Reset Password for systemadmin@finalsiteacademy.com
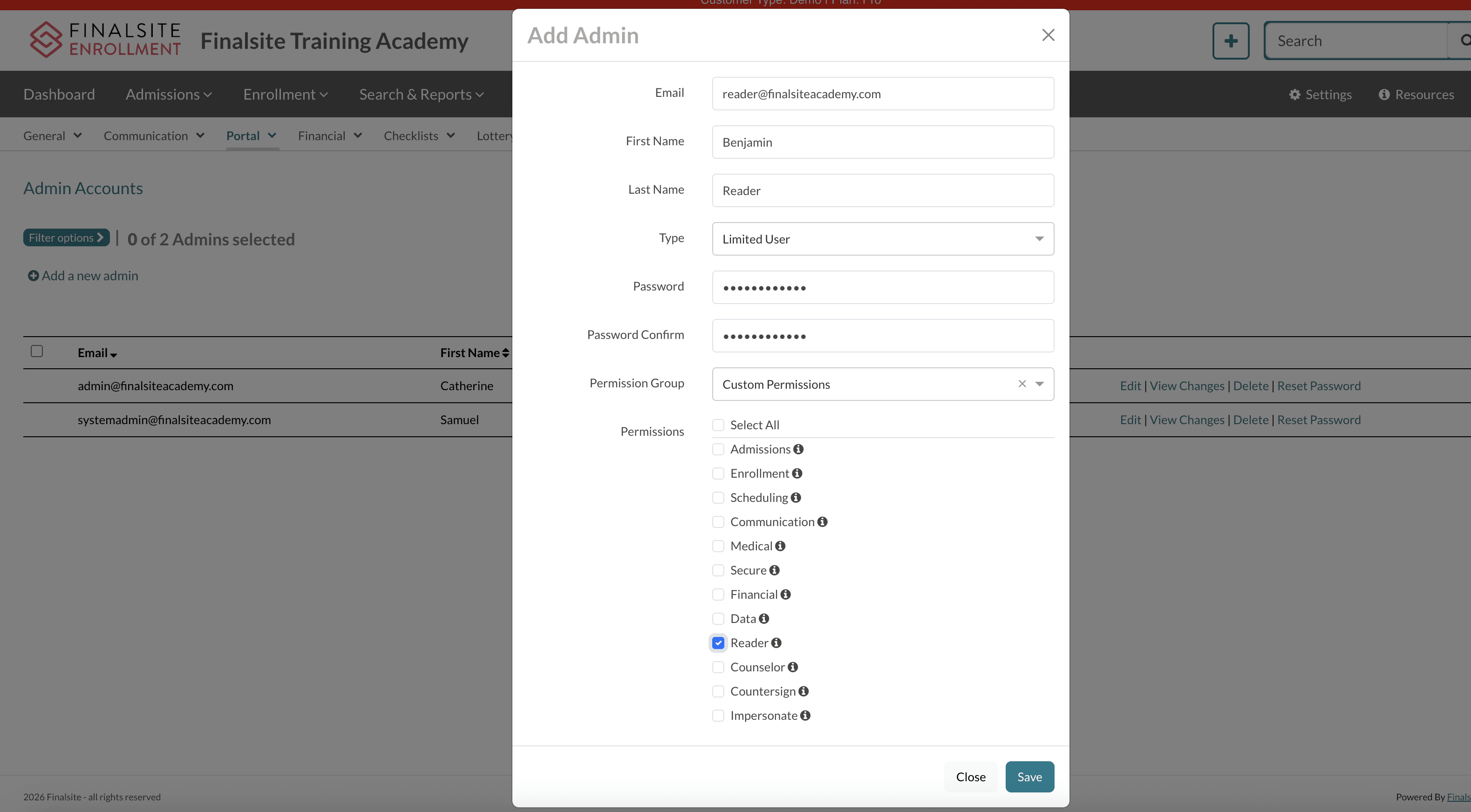1471x812 pixels. pos(1319,420)
